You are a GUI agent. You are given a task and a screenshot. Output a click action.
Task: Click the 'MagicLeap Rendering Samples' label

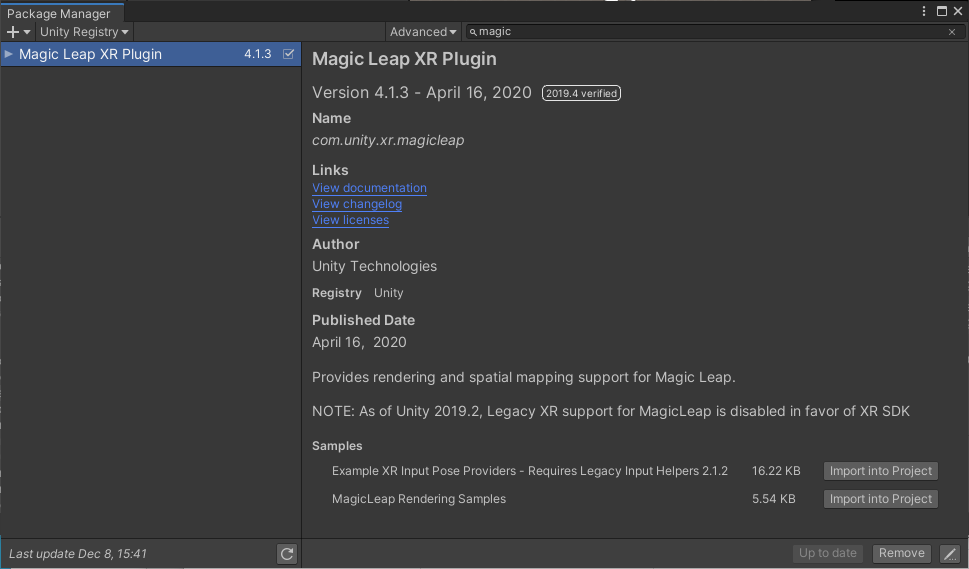419,499
